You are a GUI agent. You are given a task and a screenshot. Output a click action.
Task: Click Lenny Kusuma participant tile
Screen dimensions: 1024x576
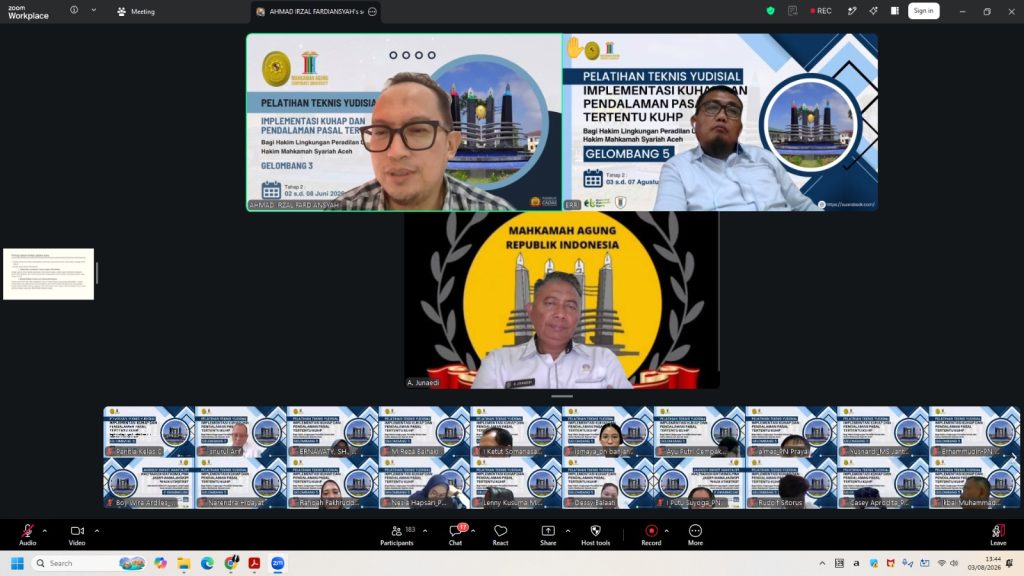(x=516, y=483)
